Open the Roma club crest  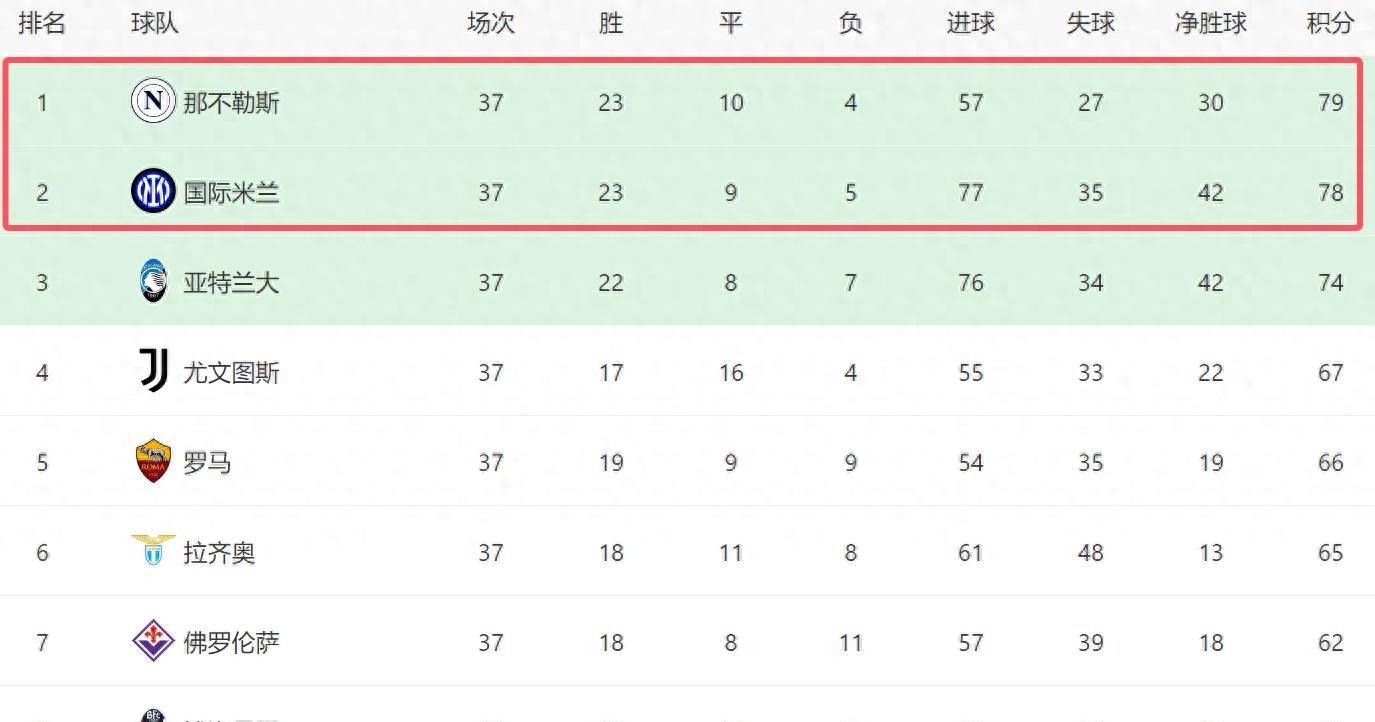[x=153, y=461]
